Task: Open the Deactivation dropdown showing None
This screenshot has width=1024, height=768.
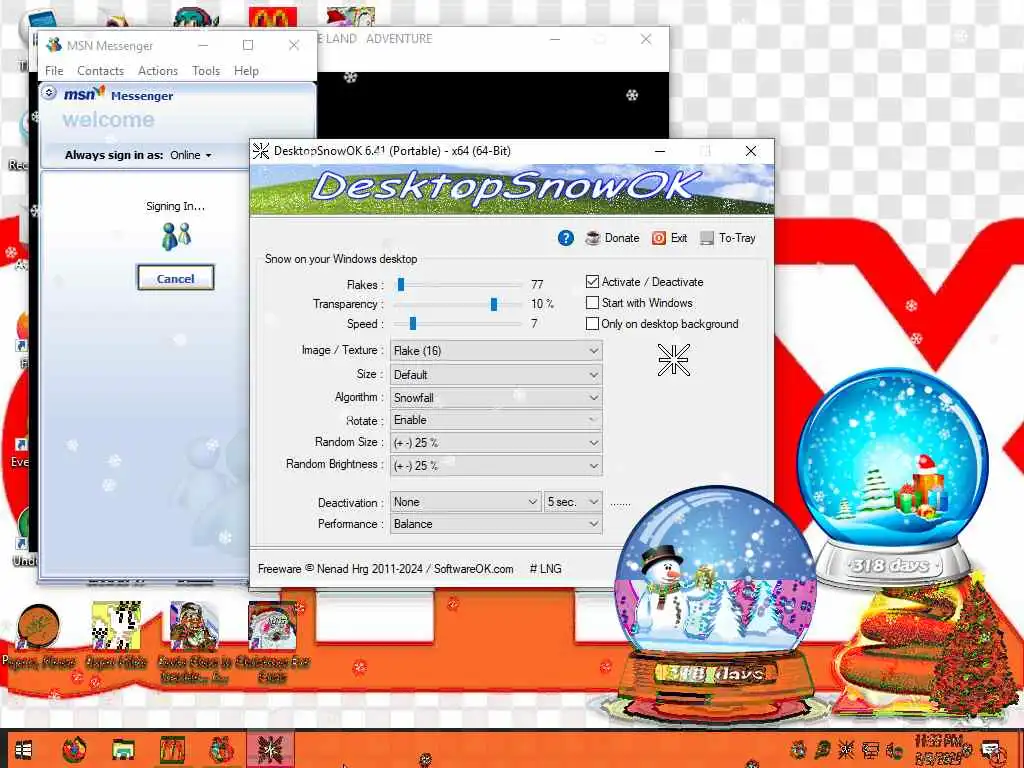Action: point(466,502)
